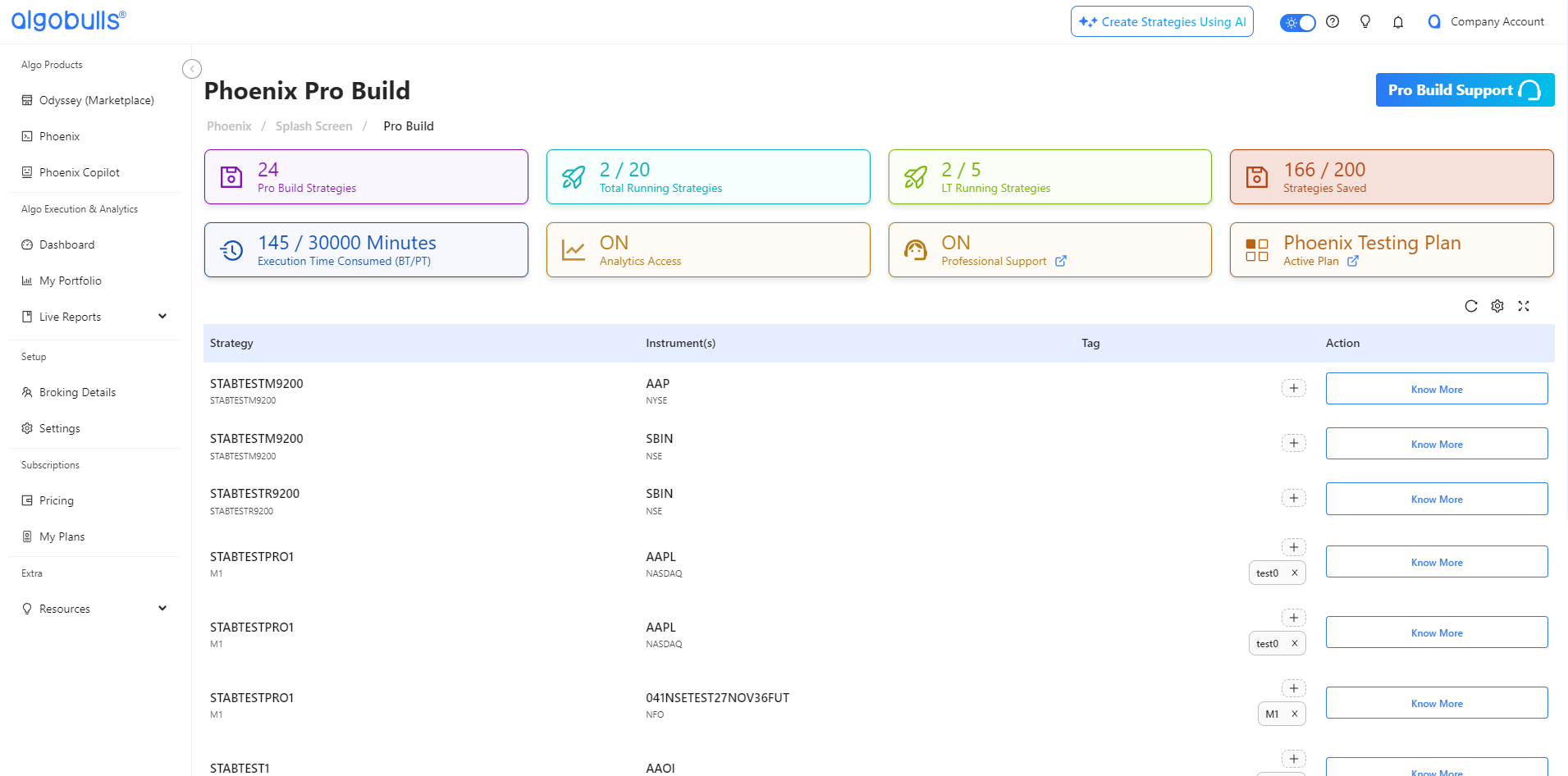Click the rocket icon on Total Running Strategies
The image size is (1568, 776).
click(574, 177)
